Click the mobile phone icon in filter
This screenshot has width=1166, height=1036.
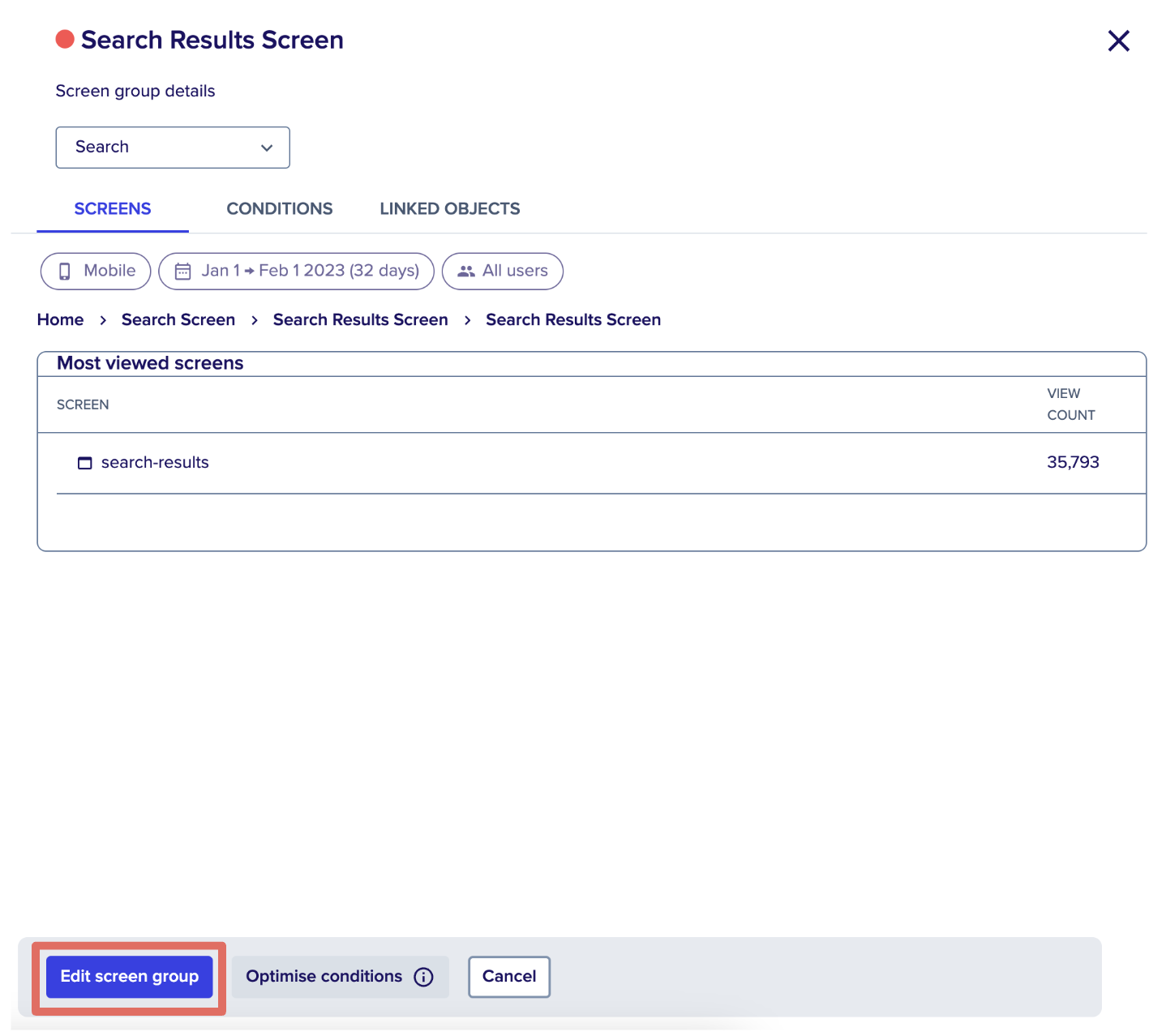click(65, 271)
